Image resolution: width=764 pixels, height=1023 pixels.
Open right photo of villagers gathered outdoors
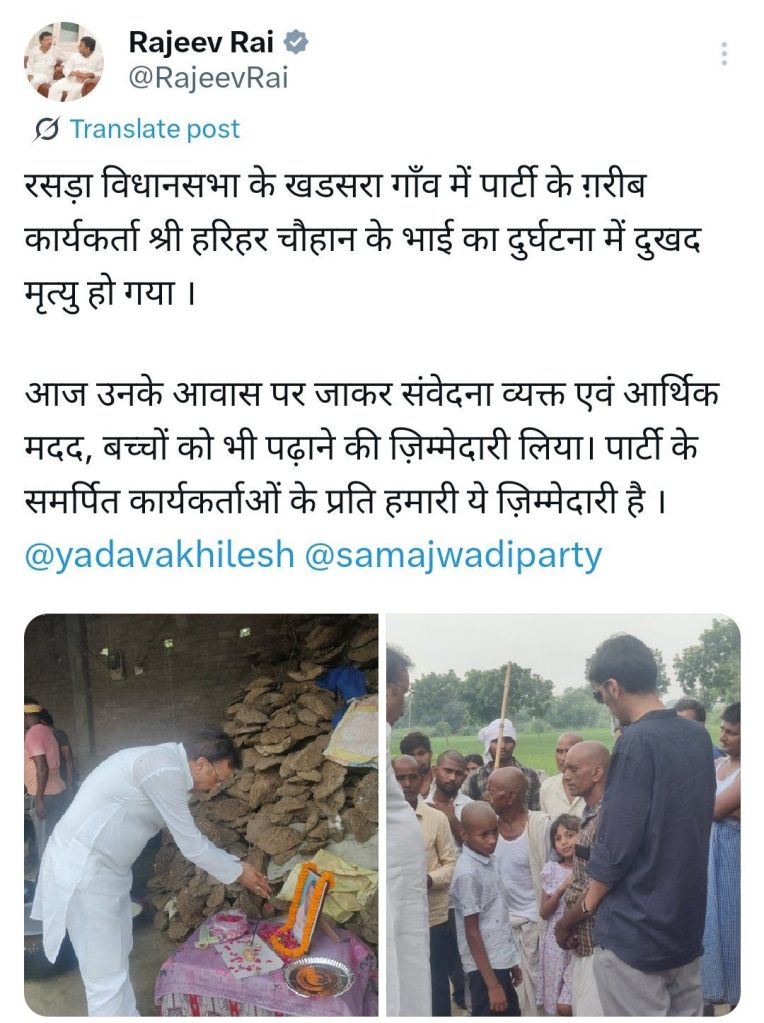coord(564,814)
